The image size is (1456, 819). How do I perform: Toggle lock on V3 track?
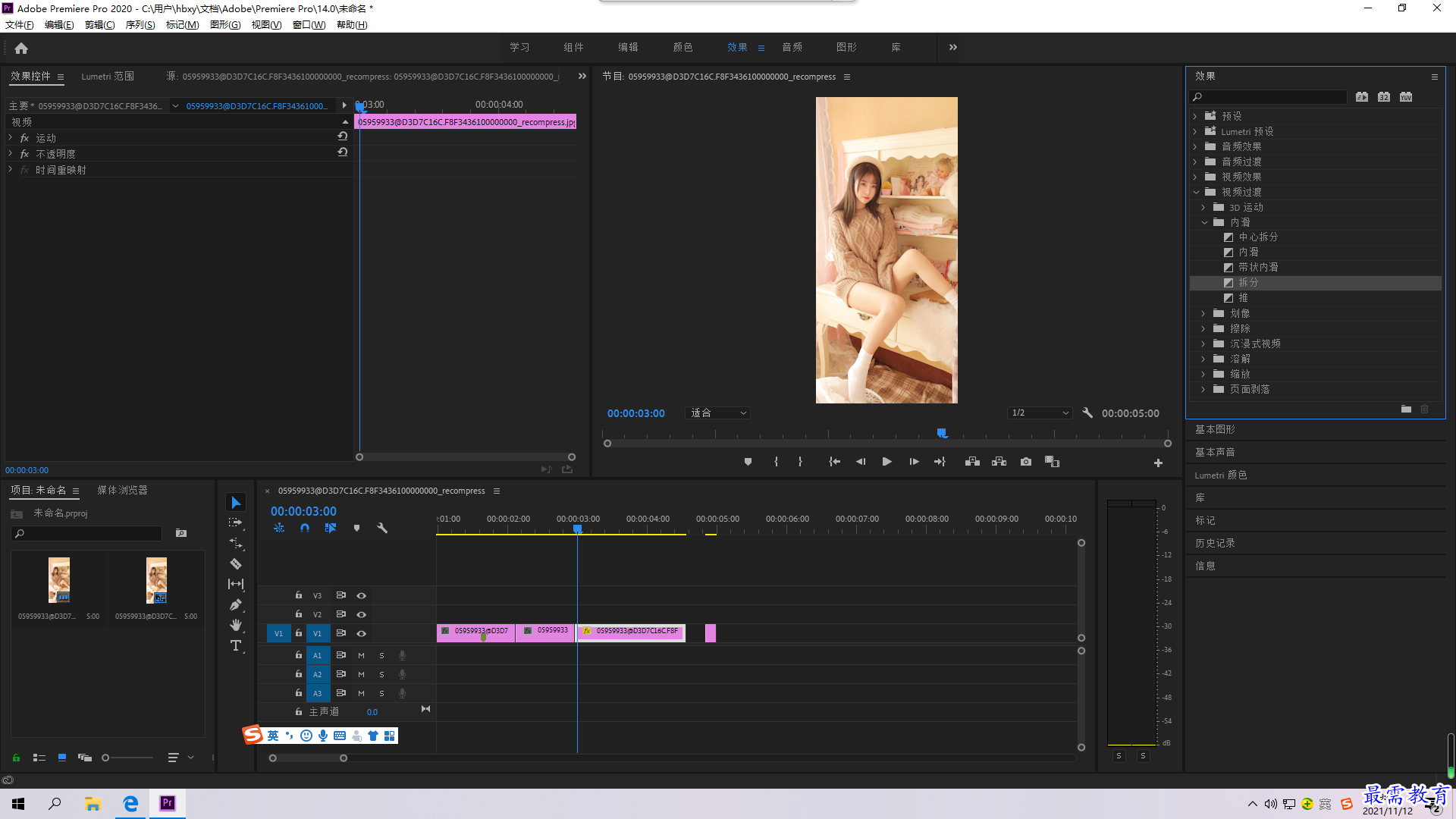coord(298,596)
